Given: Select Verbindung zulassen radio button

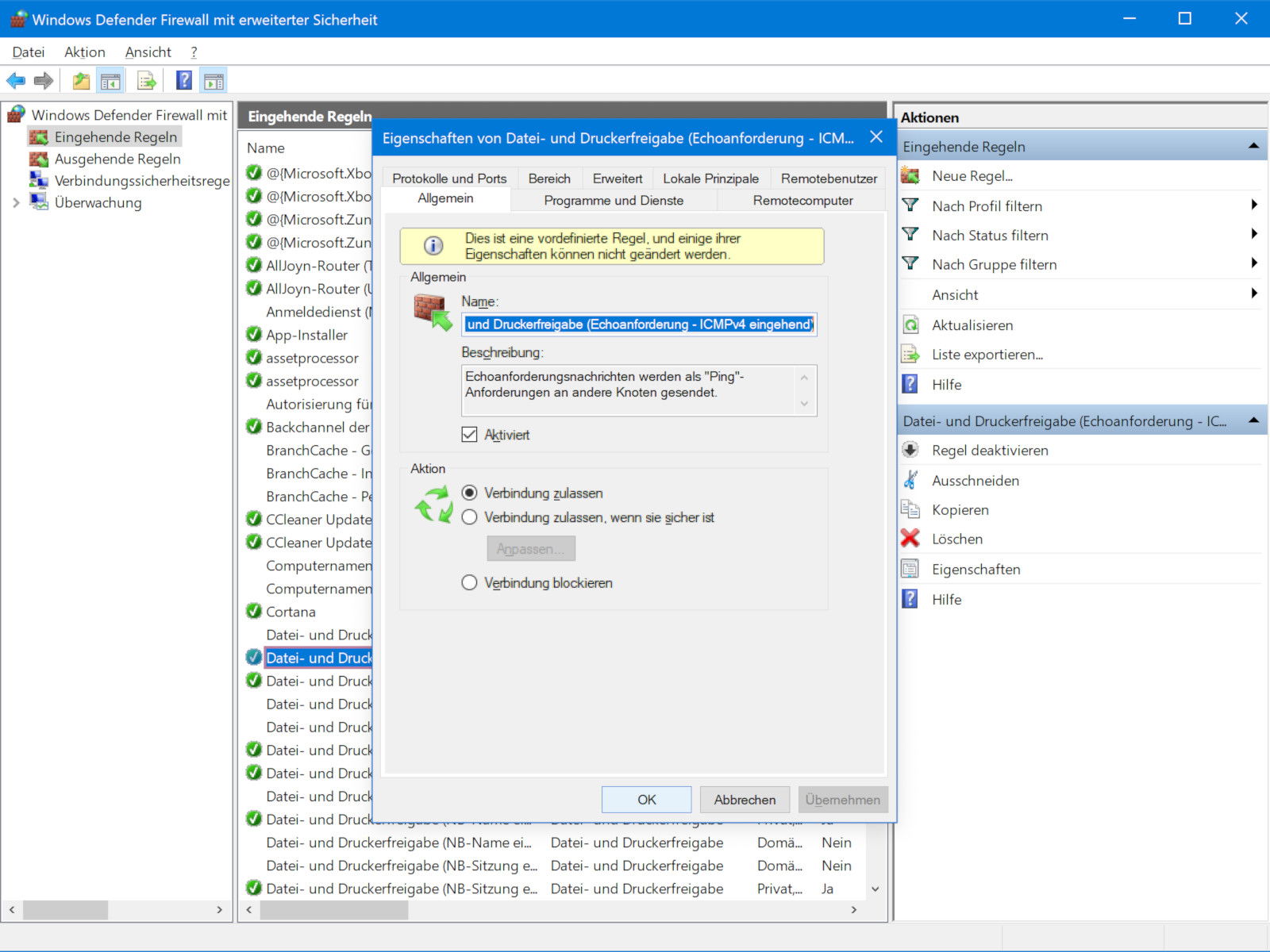Looking at the screenshot, I should 470,493.
